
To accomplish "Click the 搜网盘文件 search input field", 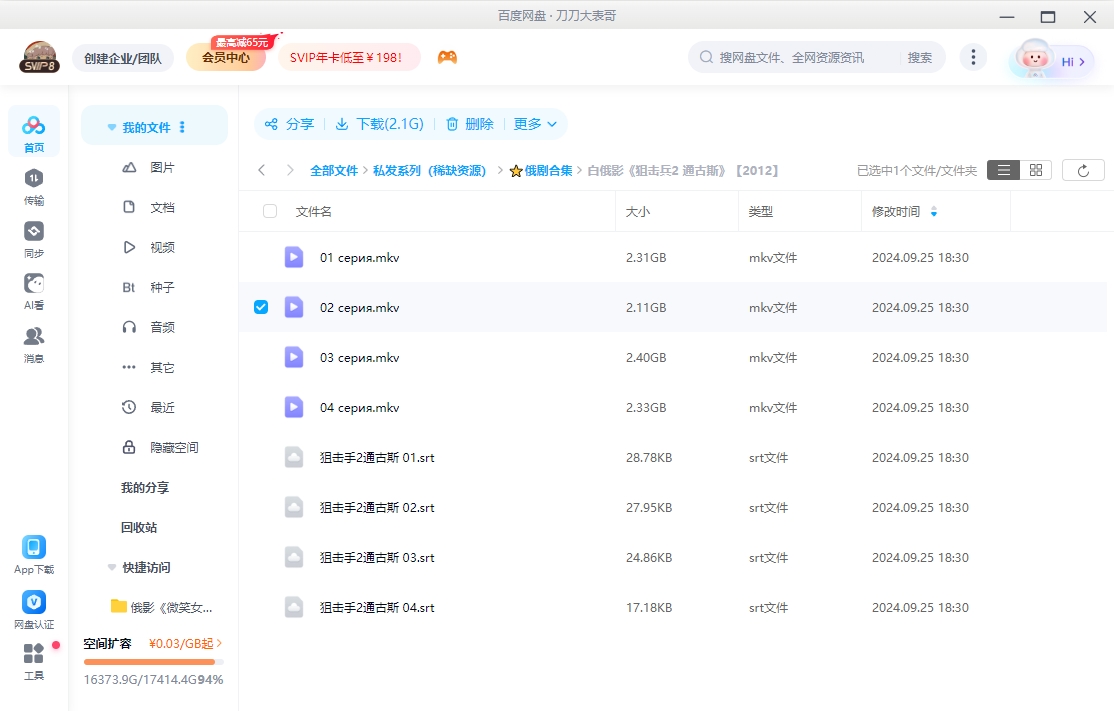I will click(x=790, y=57).
